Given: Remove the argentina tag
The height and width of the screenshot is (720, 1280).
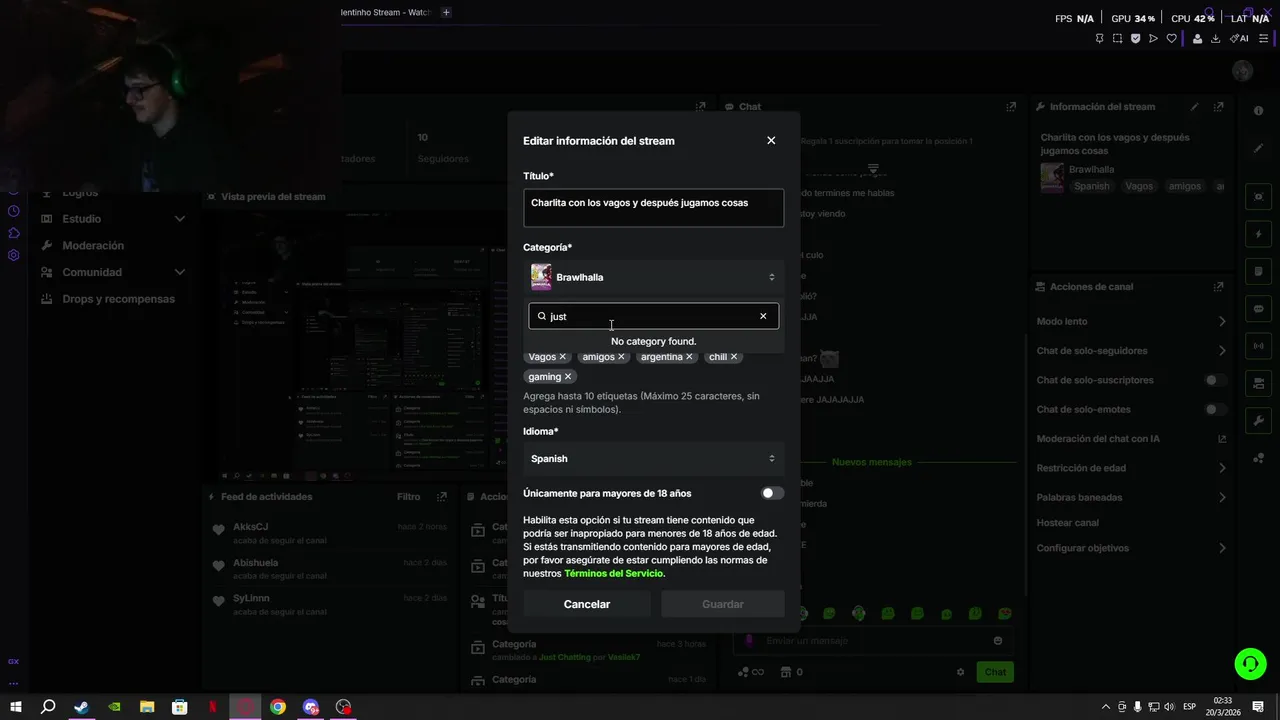Looking at the screenshot, I should click(689, 357).
